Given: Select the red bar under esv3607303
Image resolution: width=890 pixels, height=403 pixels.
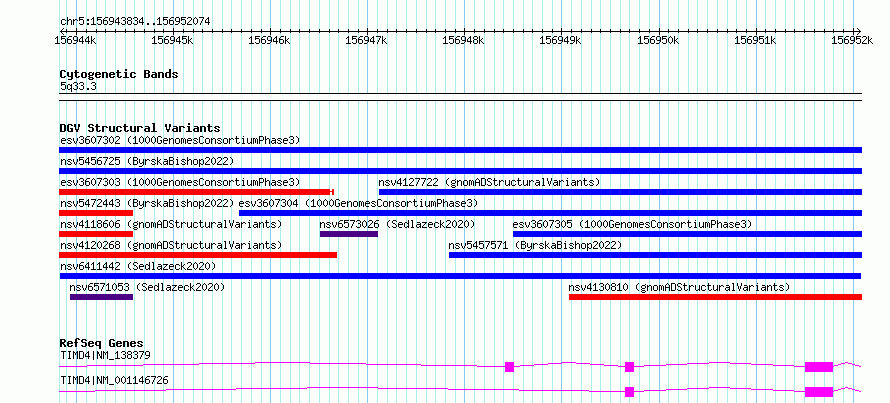Looking at the screenshot, I should pos(196,192).
